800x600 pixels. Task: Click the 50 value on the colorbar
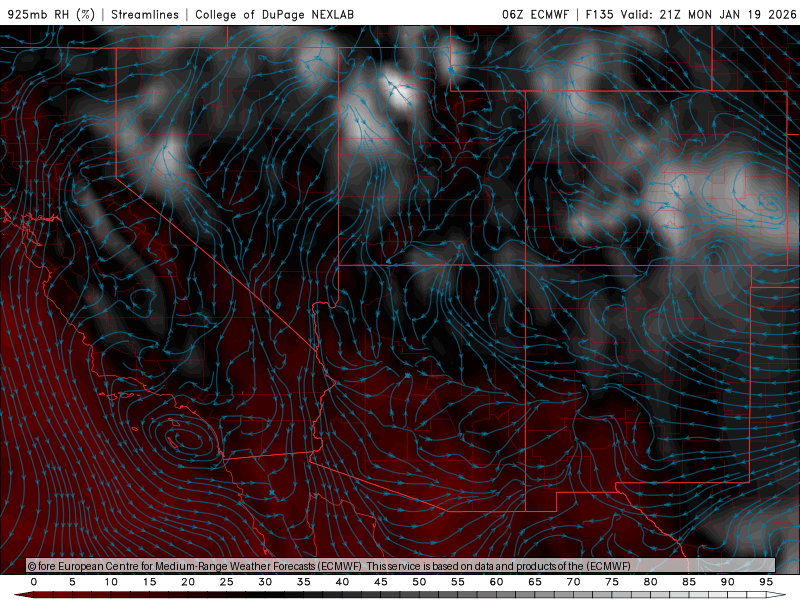point(419,582)
